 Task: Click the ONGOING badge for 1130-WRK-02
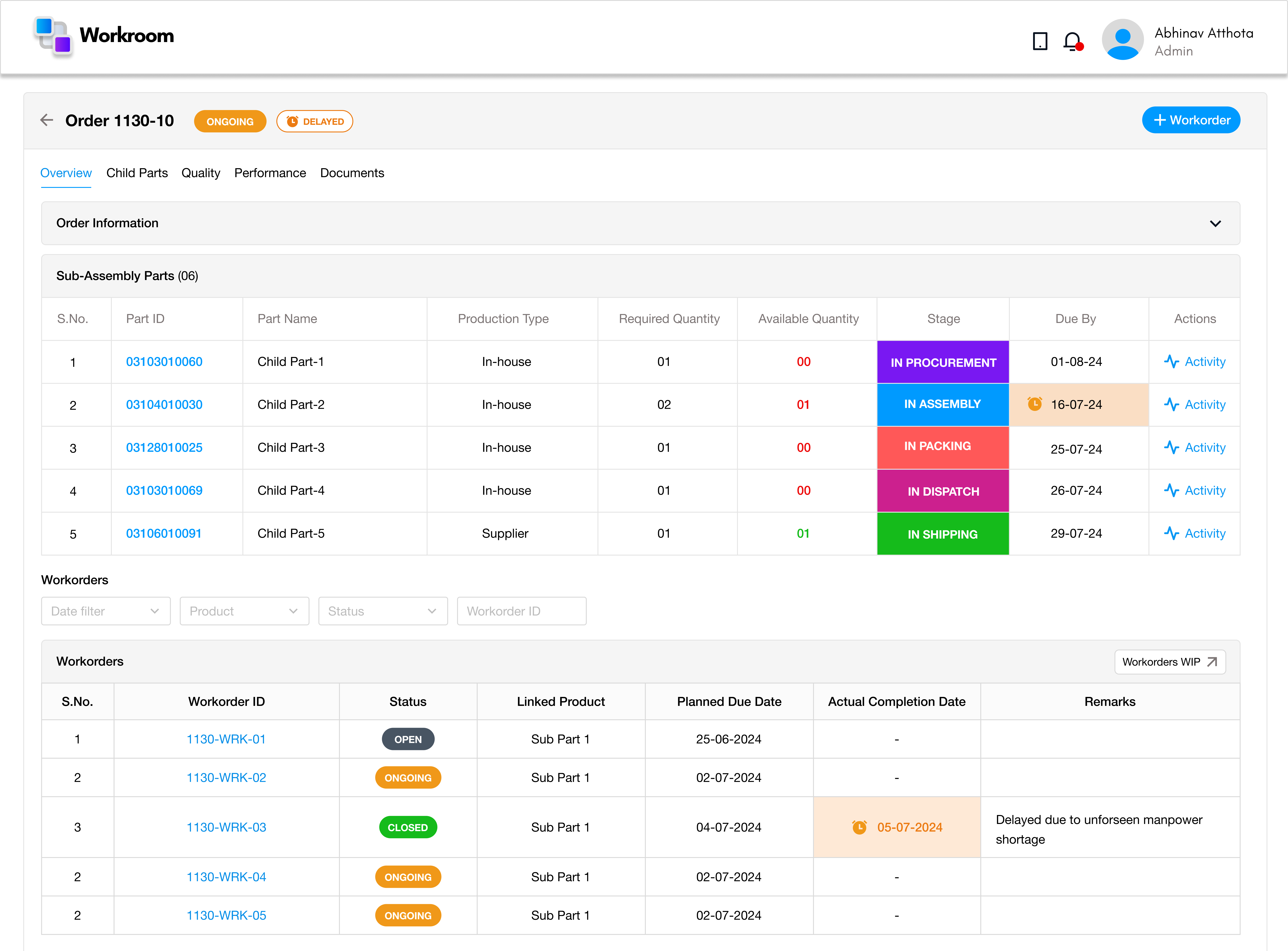(x=408, y=777)
